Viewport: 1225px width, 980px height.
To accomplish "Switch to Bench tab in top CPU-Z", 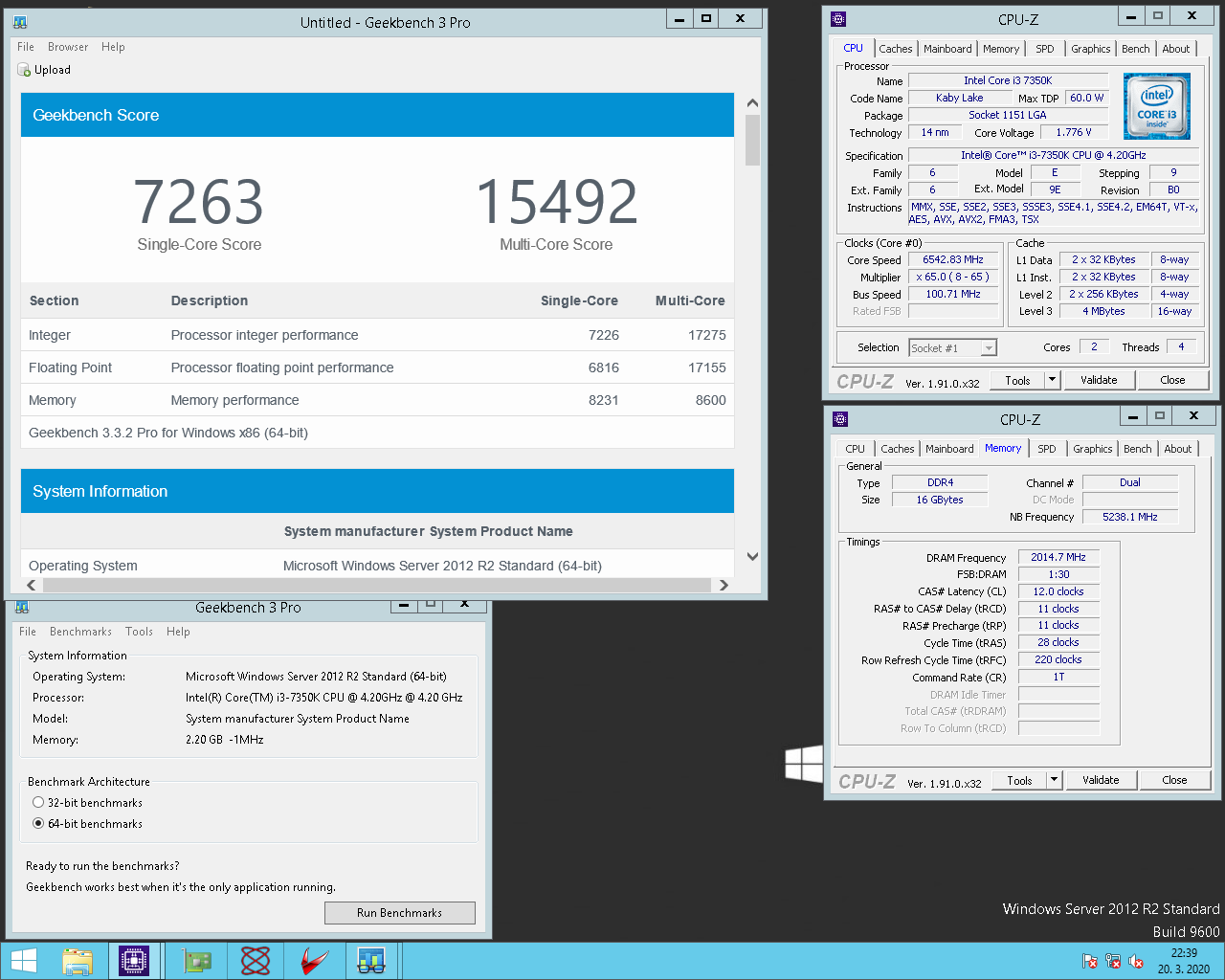I will point(1136,49).
